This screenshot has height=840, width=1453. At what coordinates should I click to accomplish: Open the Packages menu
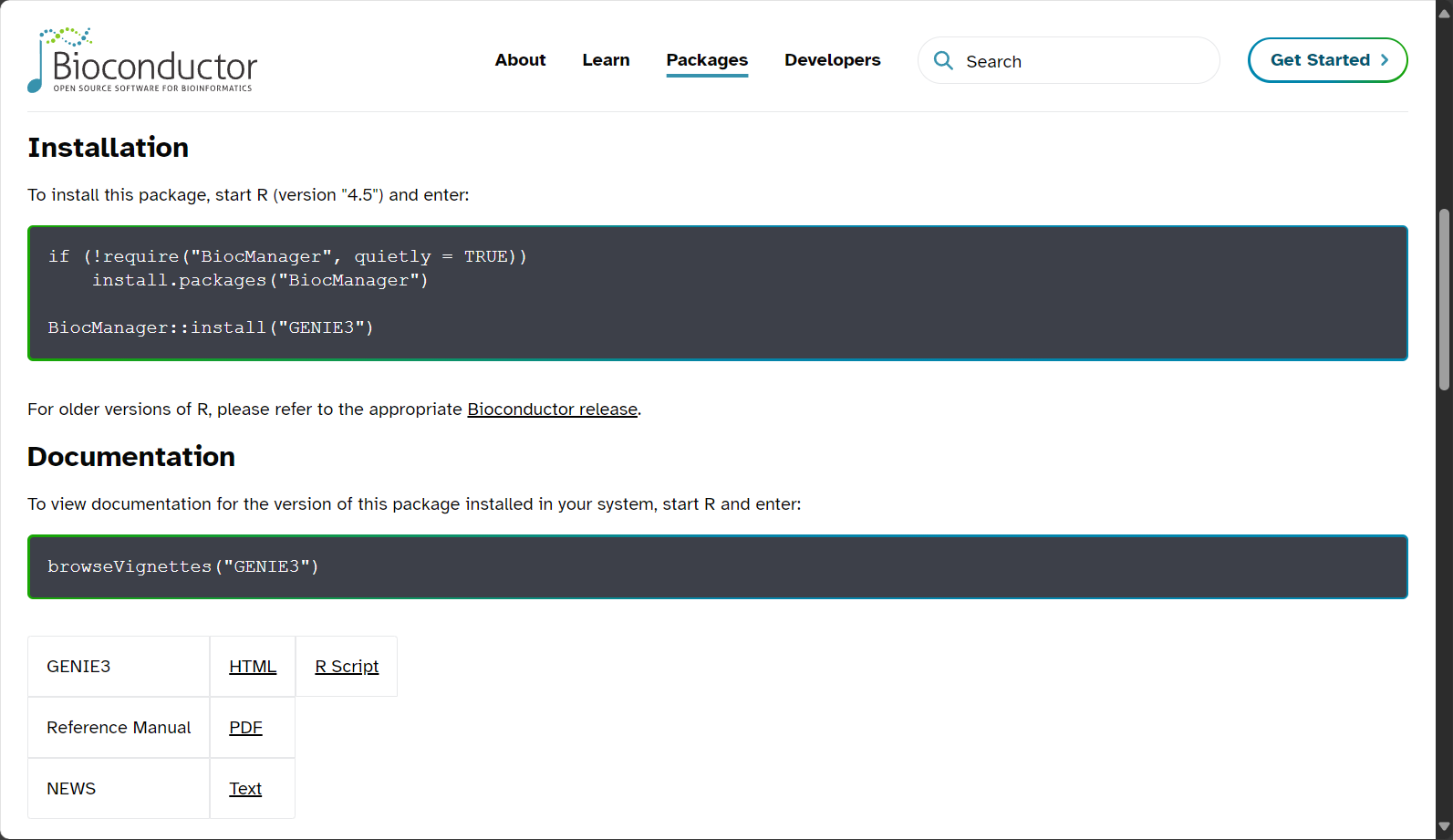point(707,60)
